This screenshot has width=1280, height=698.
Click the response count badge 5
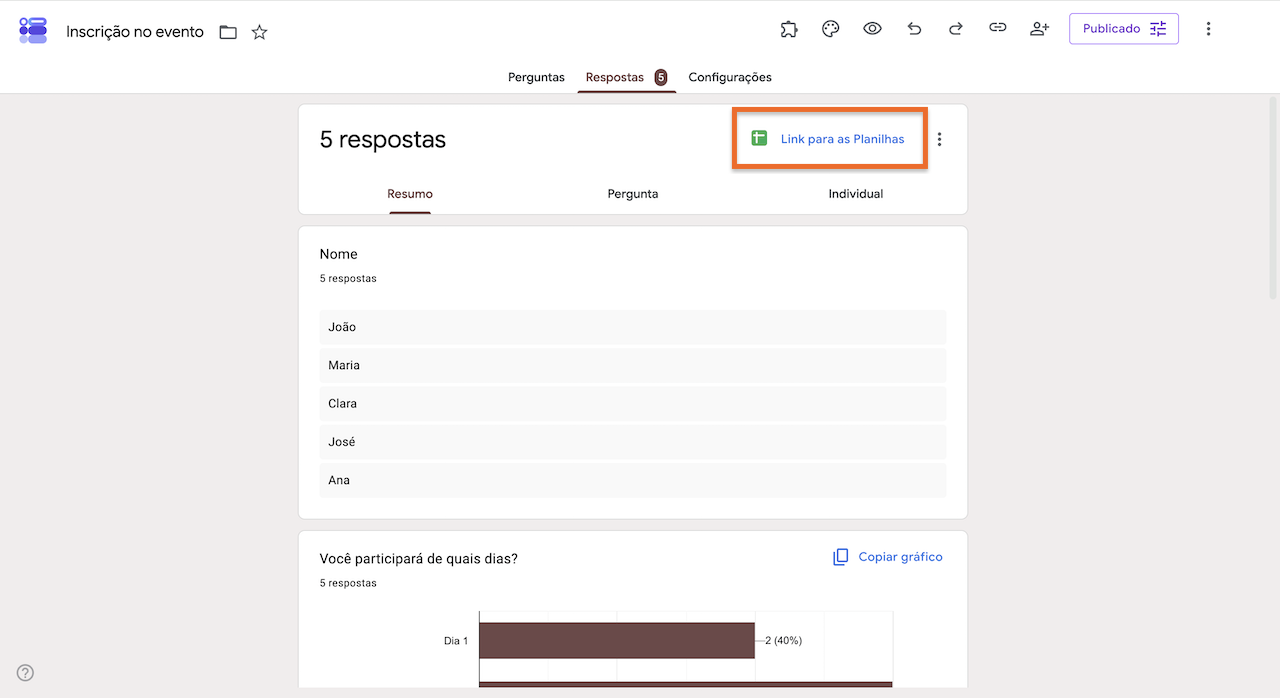(661, 77)
